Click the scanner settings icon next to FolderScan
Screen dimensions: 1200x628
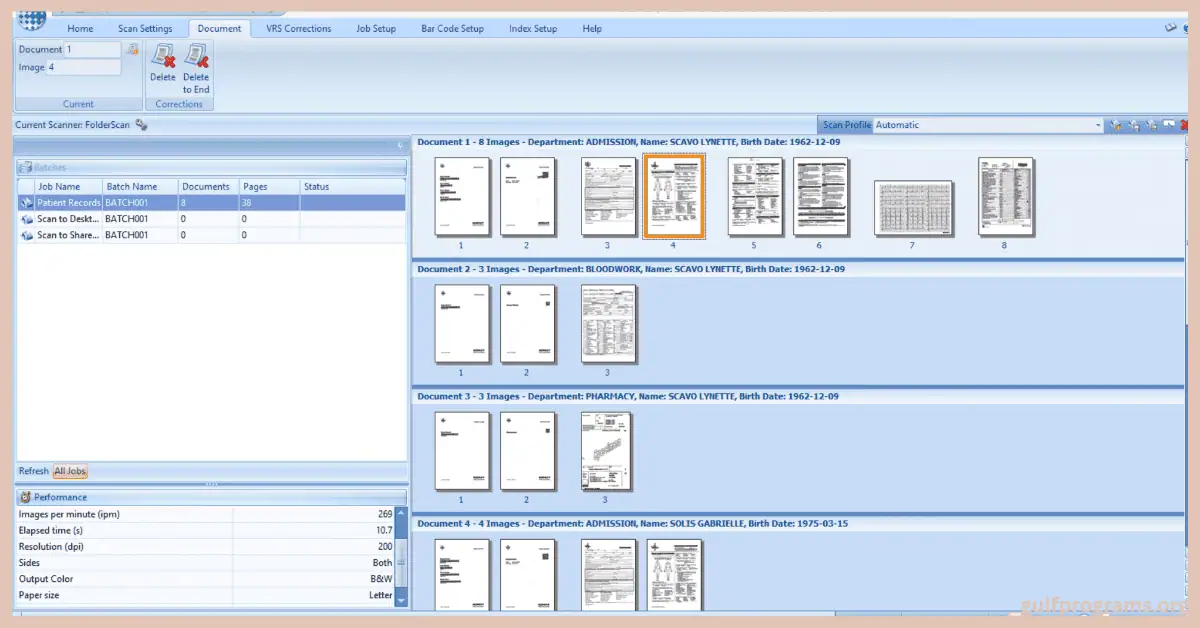[142, 125]
